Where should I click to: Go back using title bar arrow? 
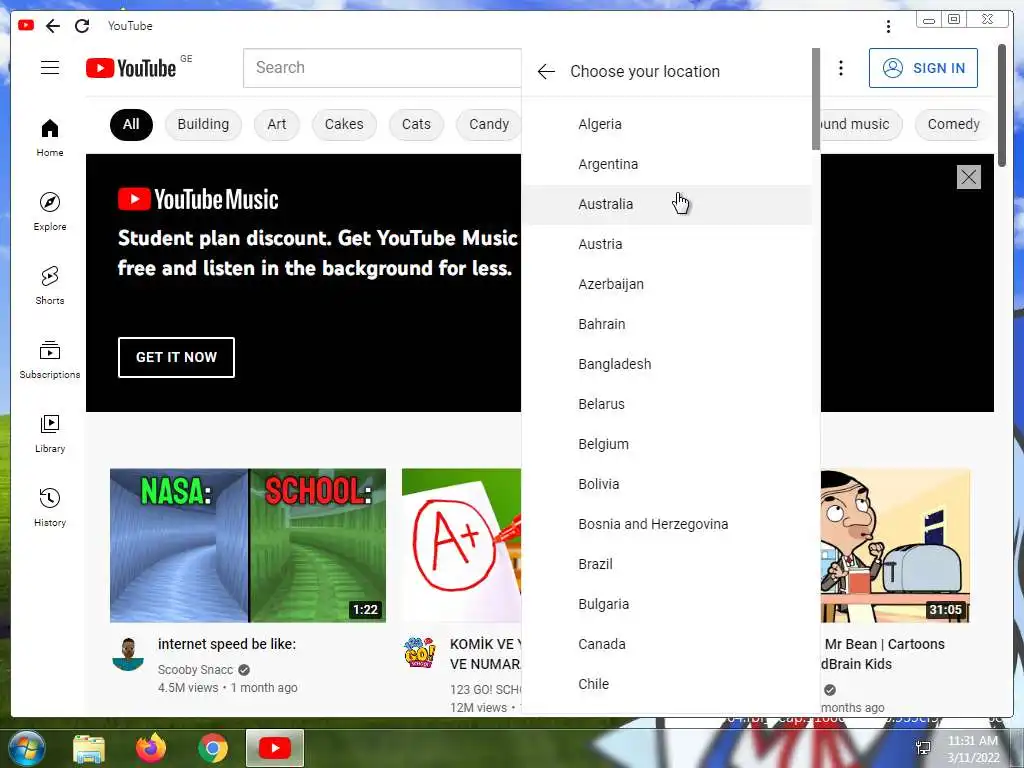(x=53, y=25)
